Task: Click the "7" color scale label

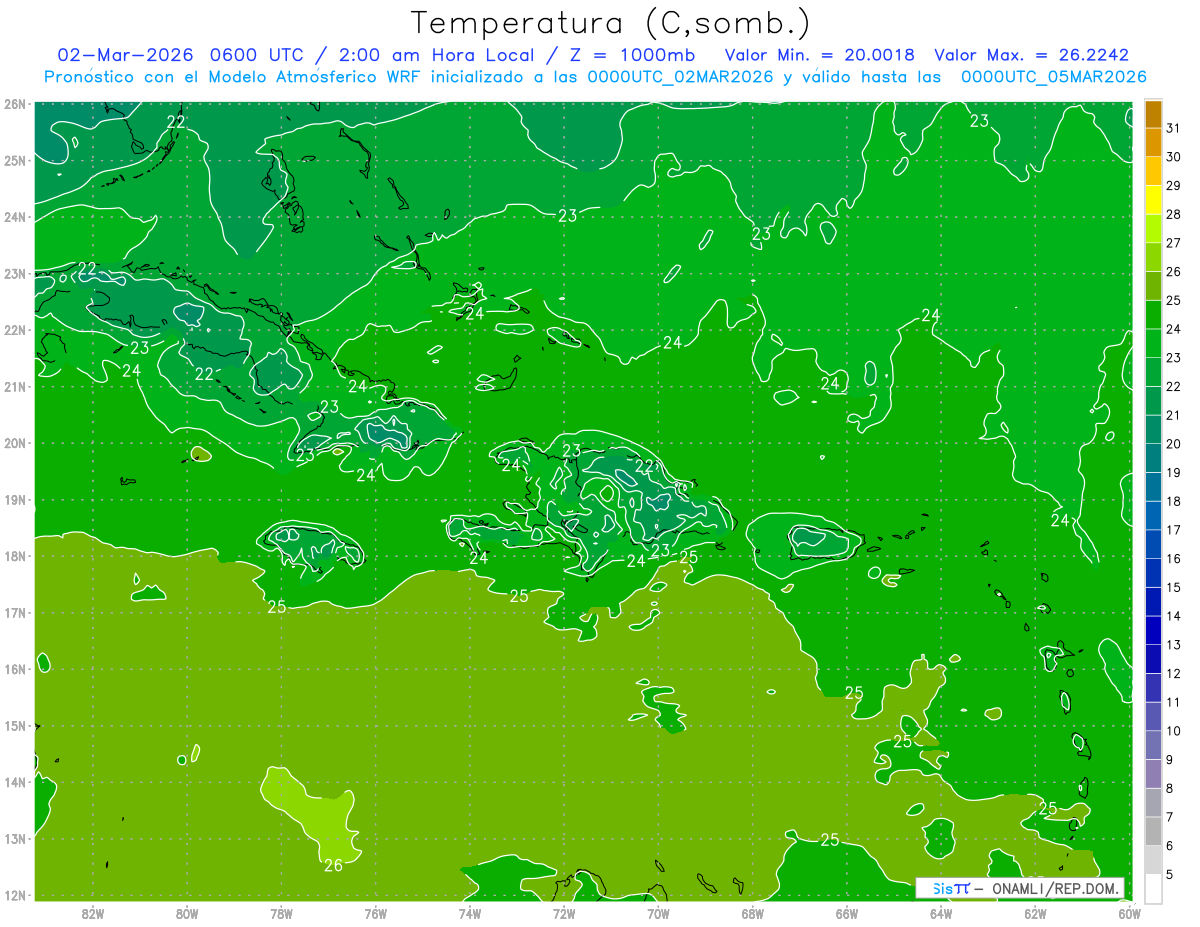Action: [x=1170, y=818]
